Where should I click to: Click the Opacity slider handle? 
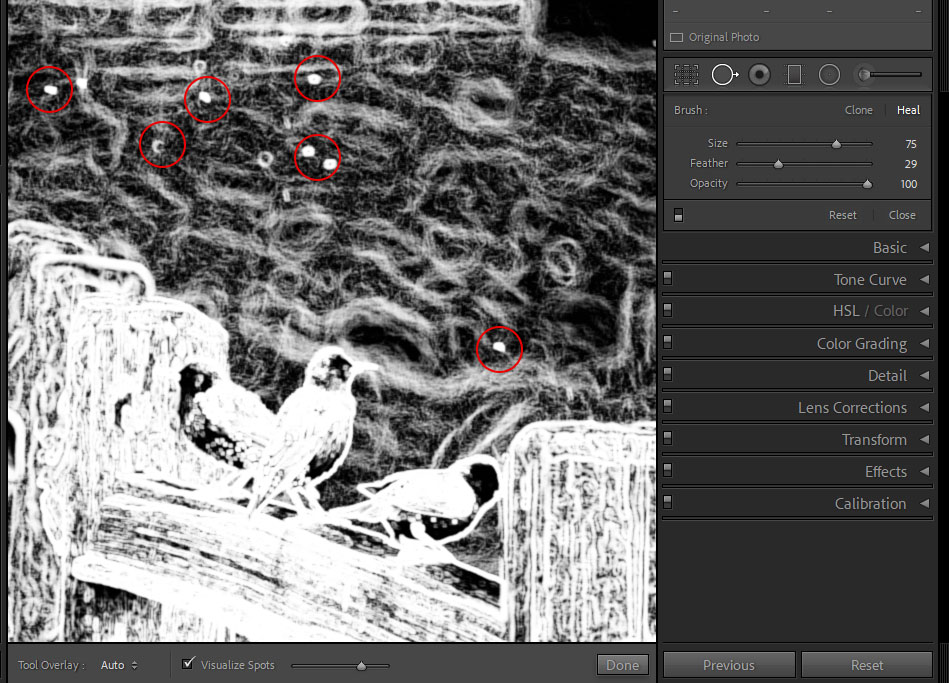(x=867, y=184)
